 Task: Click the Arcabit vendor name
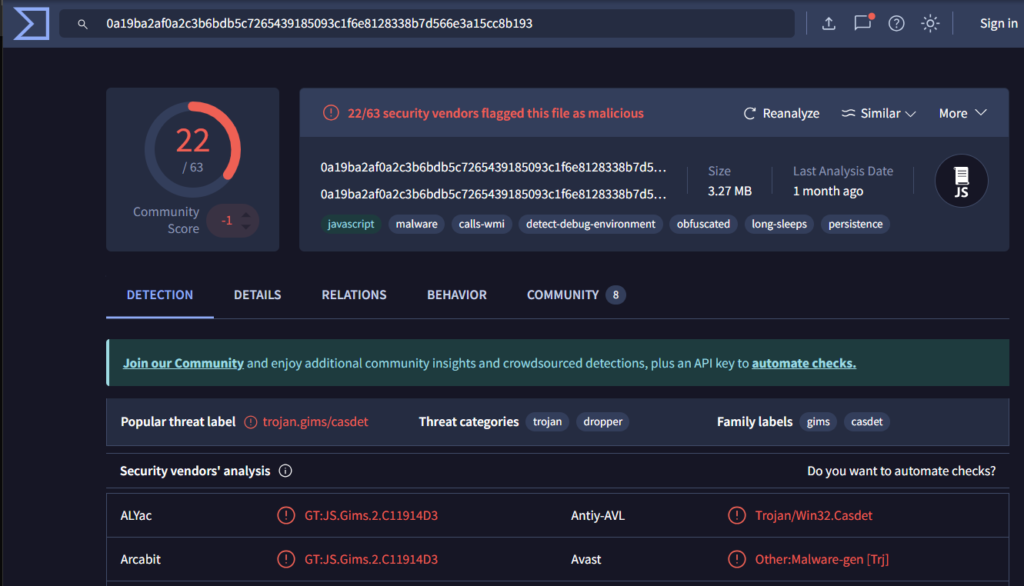coord(140,559)
